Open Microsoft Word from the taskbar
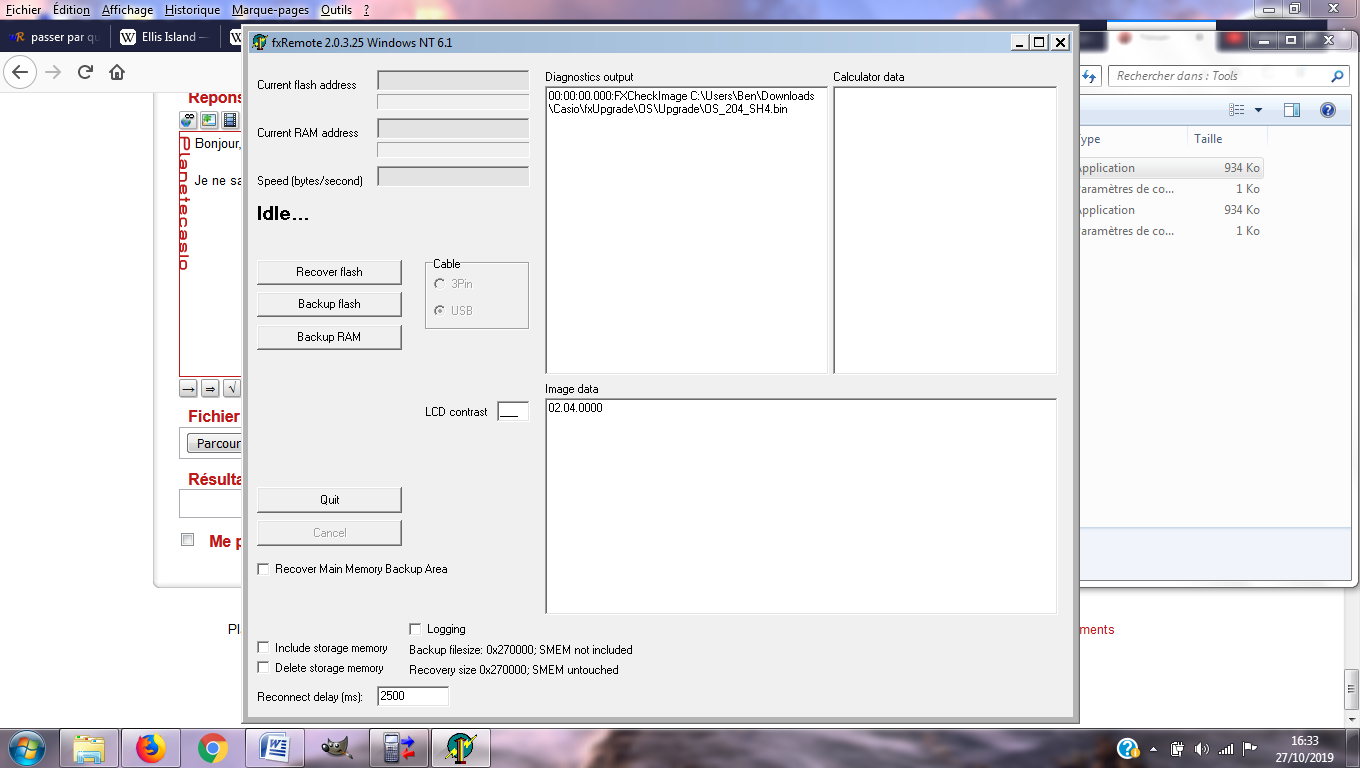Image resolution: width=1360 pixels, height=768 pixels. pos(274,747)
